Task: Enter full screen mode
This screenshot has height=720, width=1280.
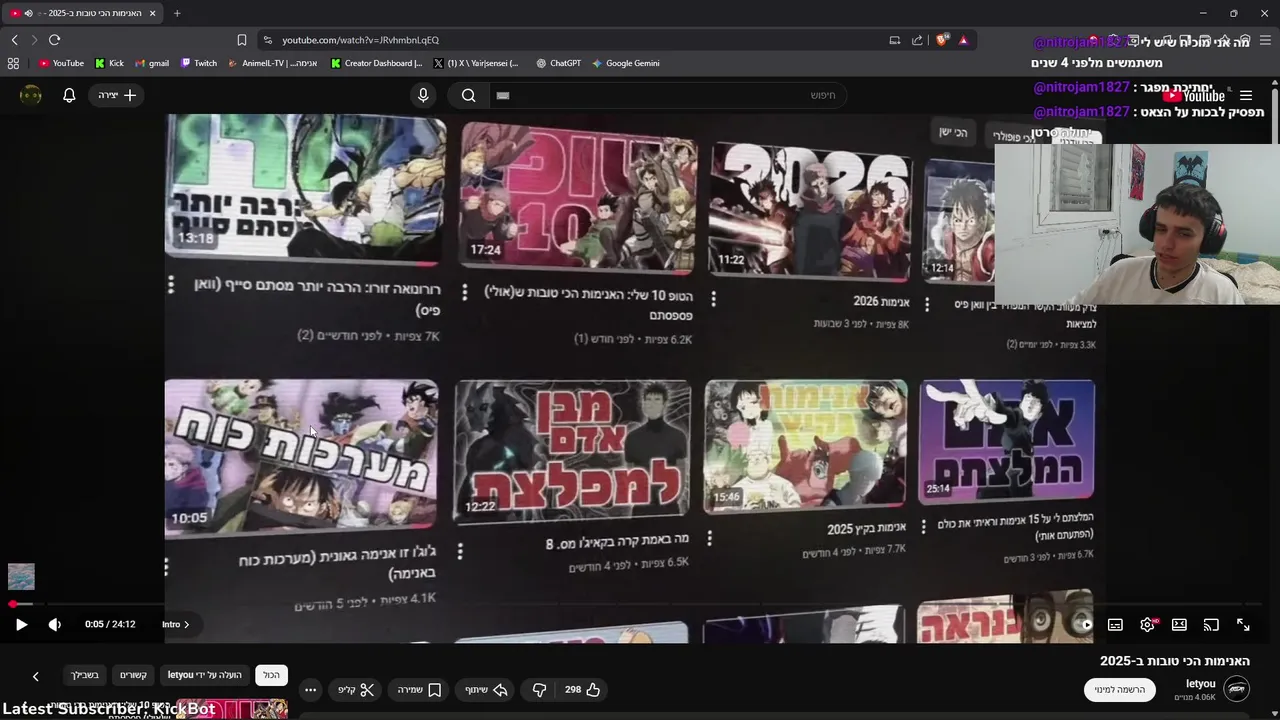Action: pos(1243,624)
